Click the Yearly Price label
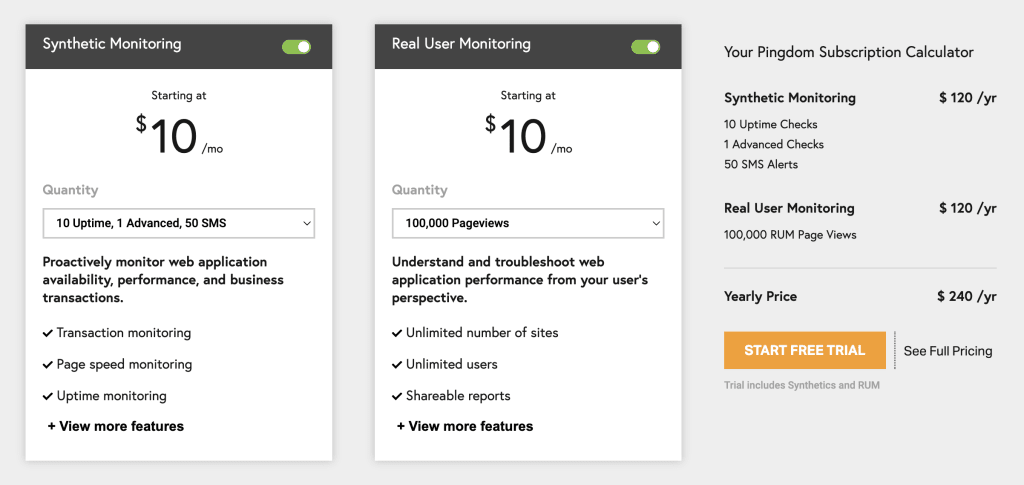 [761, 296]
